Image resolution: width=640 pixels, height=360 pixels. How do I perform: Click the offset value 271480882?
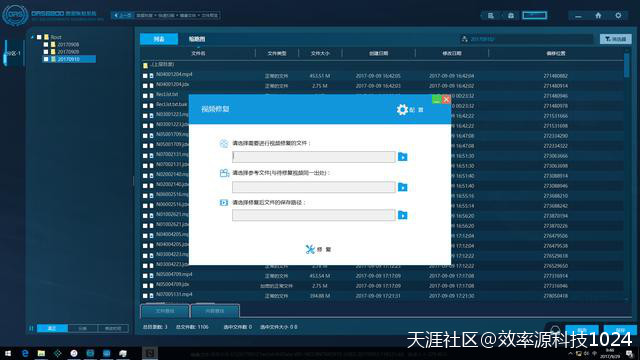[556, 76]
